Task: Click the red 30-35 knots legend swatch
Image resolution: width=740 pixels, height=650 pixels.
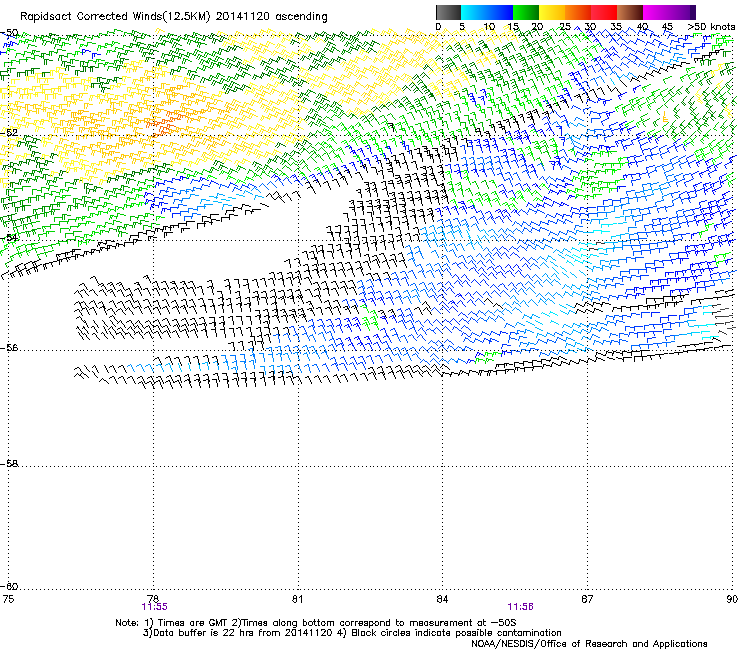Action: click(604, 12)
